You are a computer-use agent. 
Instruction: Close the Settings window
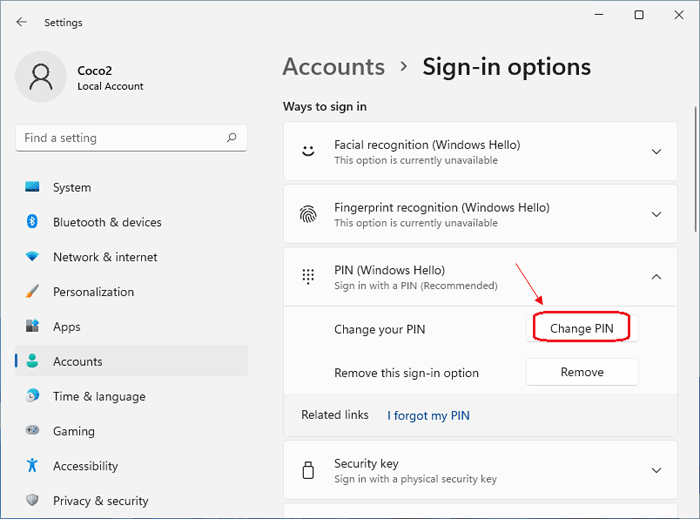[679, 15]
